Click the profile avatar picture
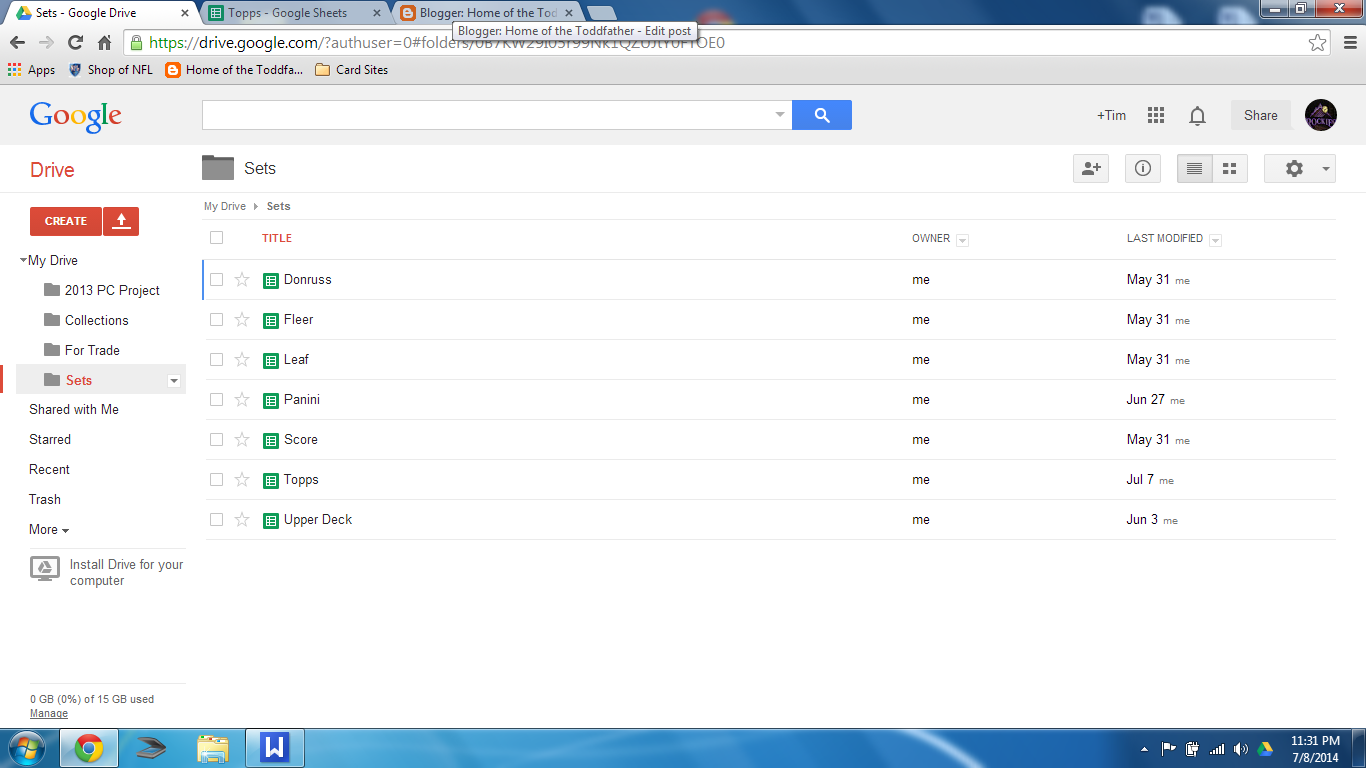Screen dimensions: 1366x768 click(x=1321, y=115)
